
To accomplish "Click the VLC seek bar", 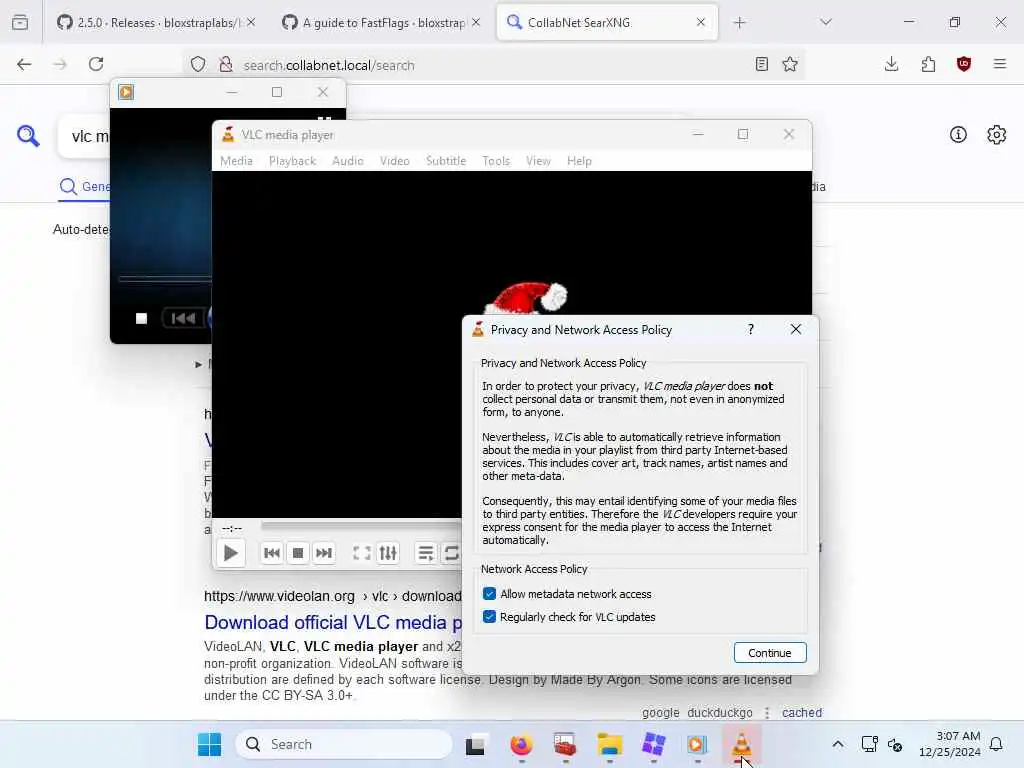I will [x=361, y=525].
